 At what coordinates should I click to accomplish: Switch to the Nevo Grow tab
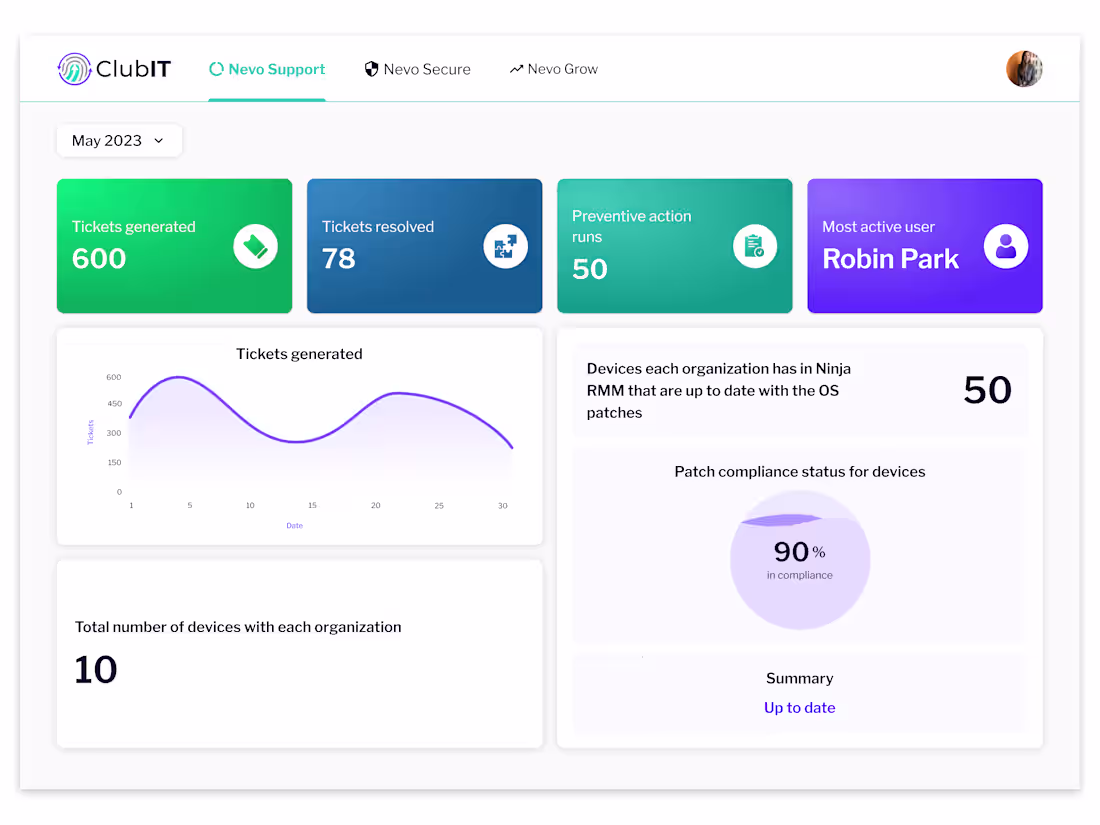pyautogui.click(x=554, y=69)
